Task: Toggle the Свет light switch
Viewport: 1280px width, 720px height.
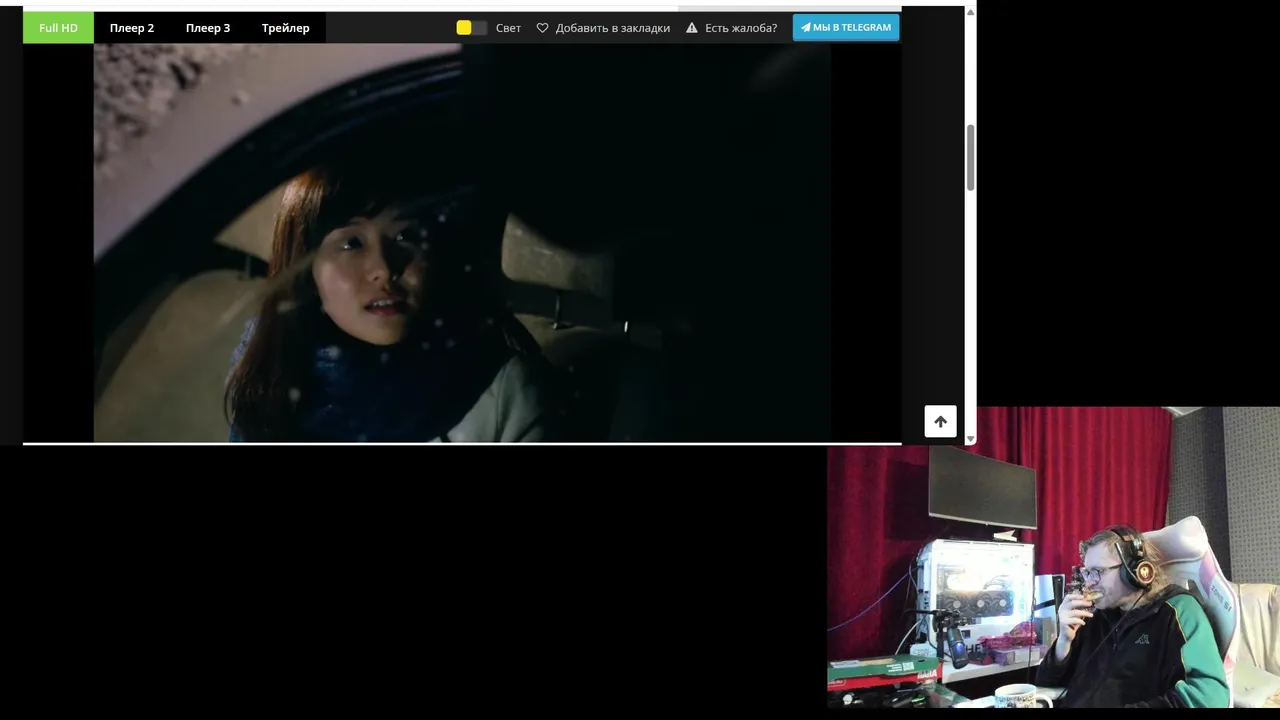Action: click(472, 28)
